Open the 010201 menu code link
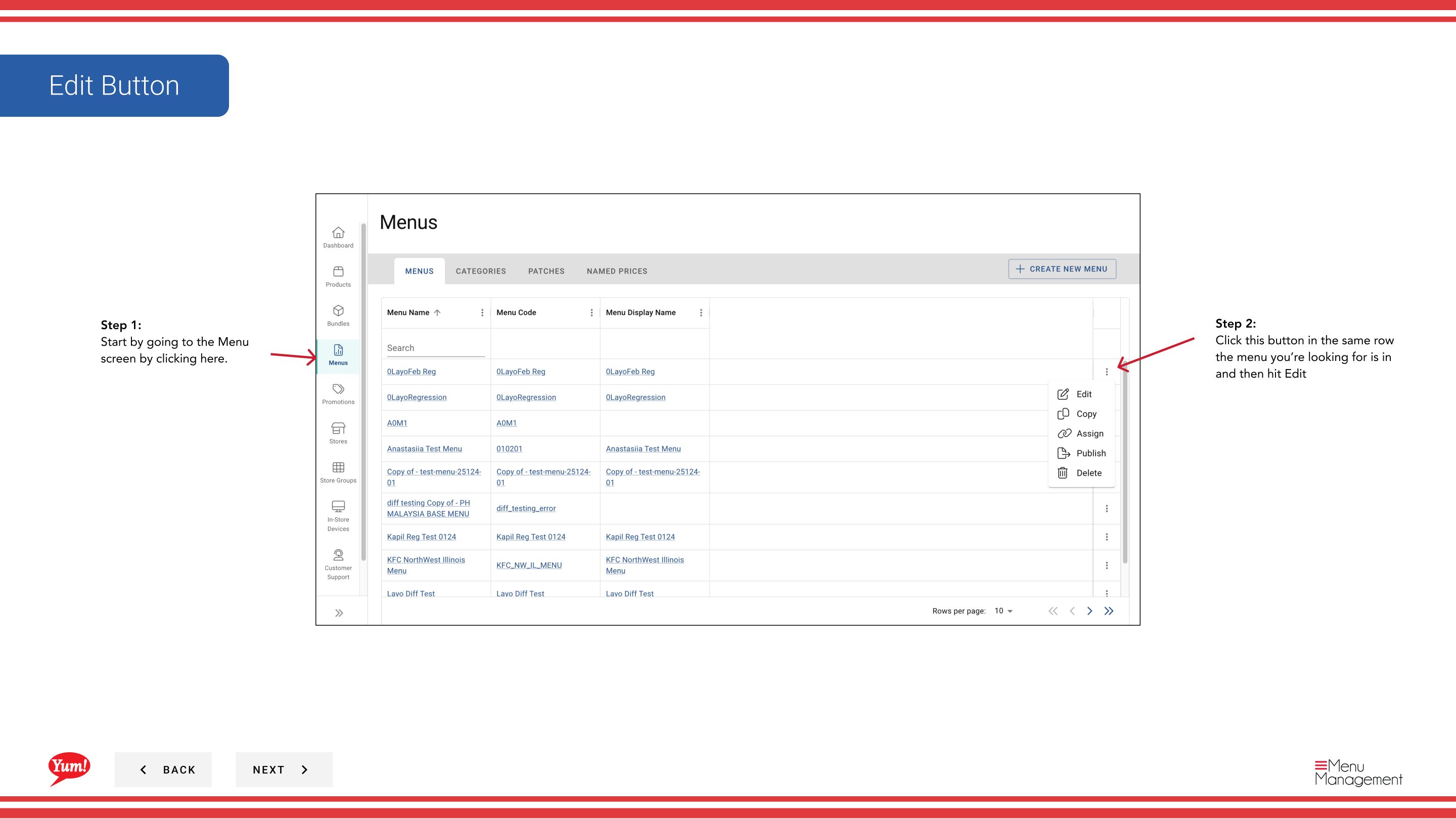This screenshot has width=1456, height=819. (509, 449)
